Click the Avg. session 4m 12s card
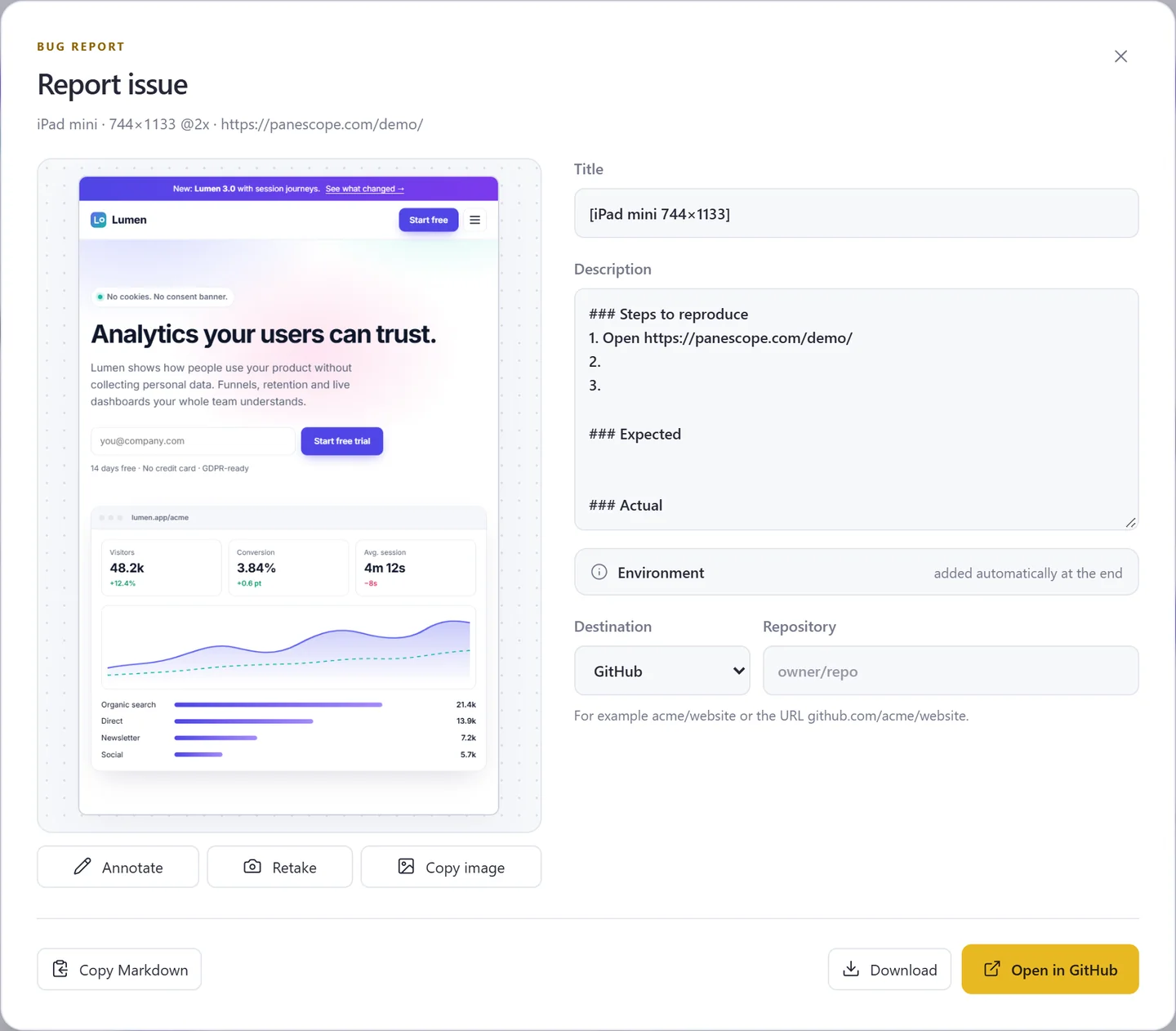 point(416,568)
